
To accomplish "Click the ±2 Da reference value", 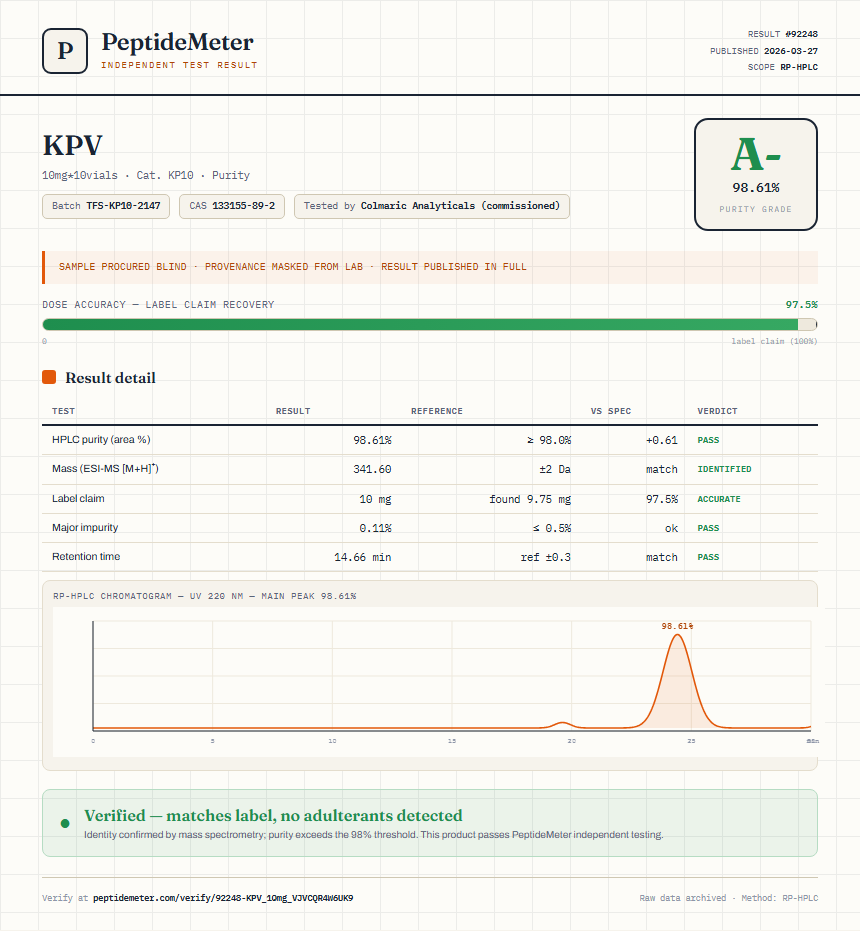I will tap(555, 469).
